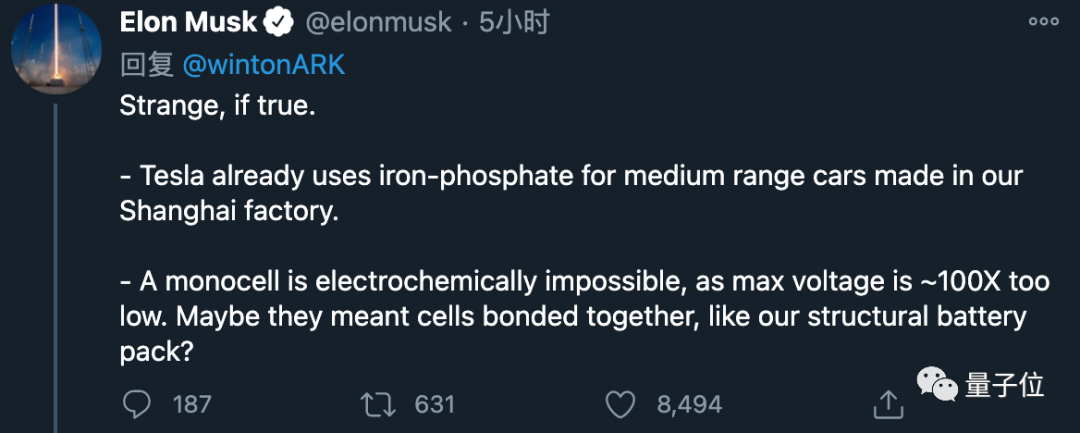Open the three-dot more options menu
The height and width of the screenshot is (433, 1080).
click(1043, 21)
